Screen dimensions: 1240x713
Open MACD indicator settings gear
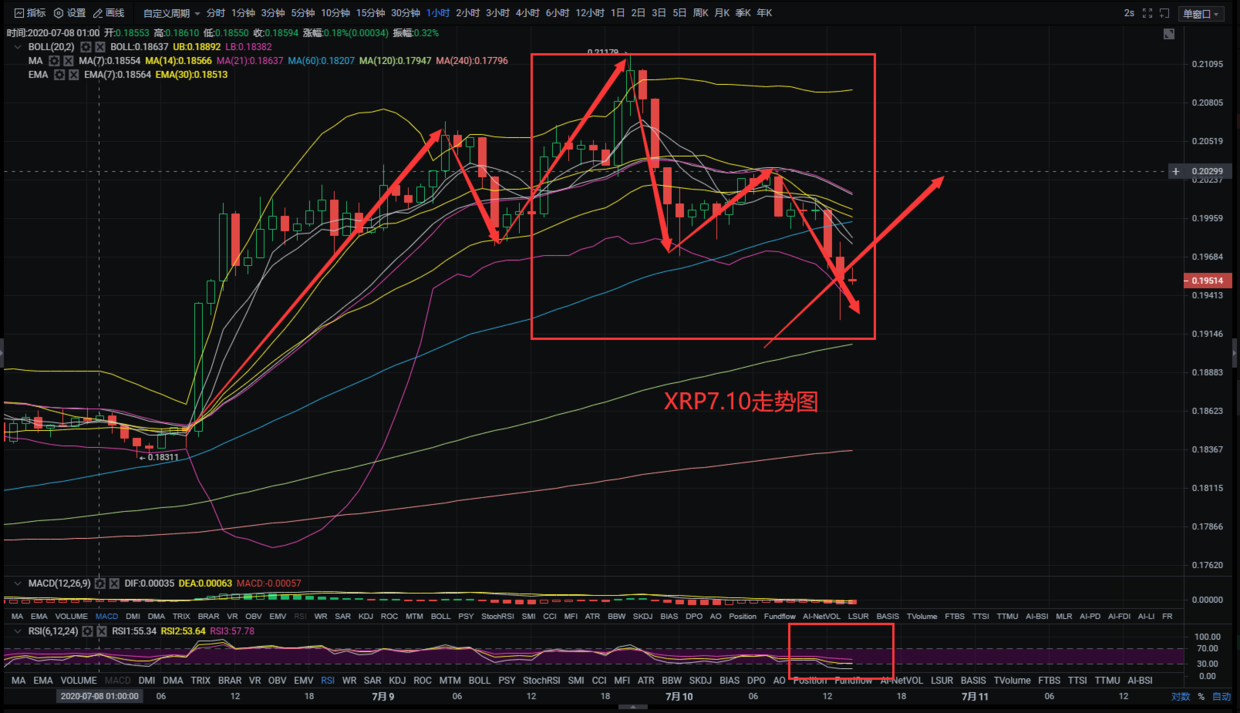tap(100, 583)
